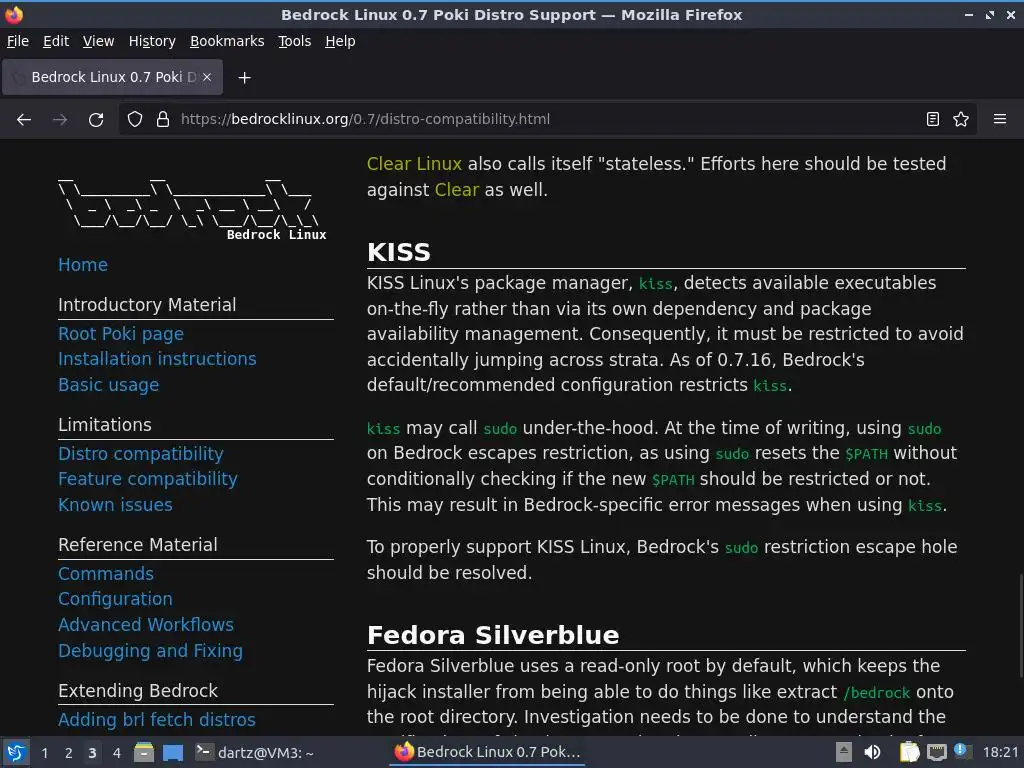Open the Known issues link
Viewport: 1024px width, 768px height.
(x=116, y=505)
